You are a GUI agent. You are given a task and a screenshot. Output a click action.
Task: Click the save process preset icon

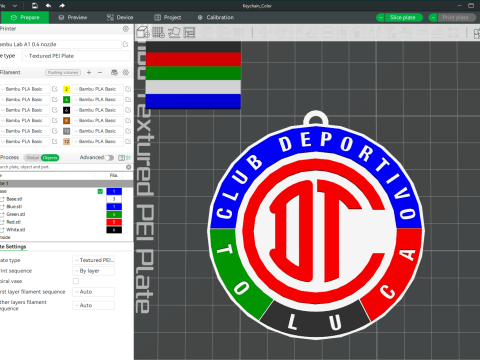coord(121,158)
